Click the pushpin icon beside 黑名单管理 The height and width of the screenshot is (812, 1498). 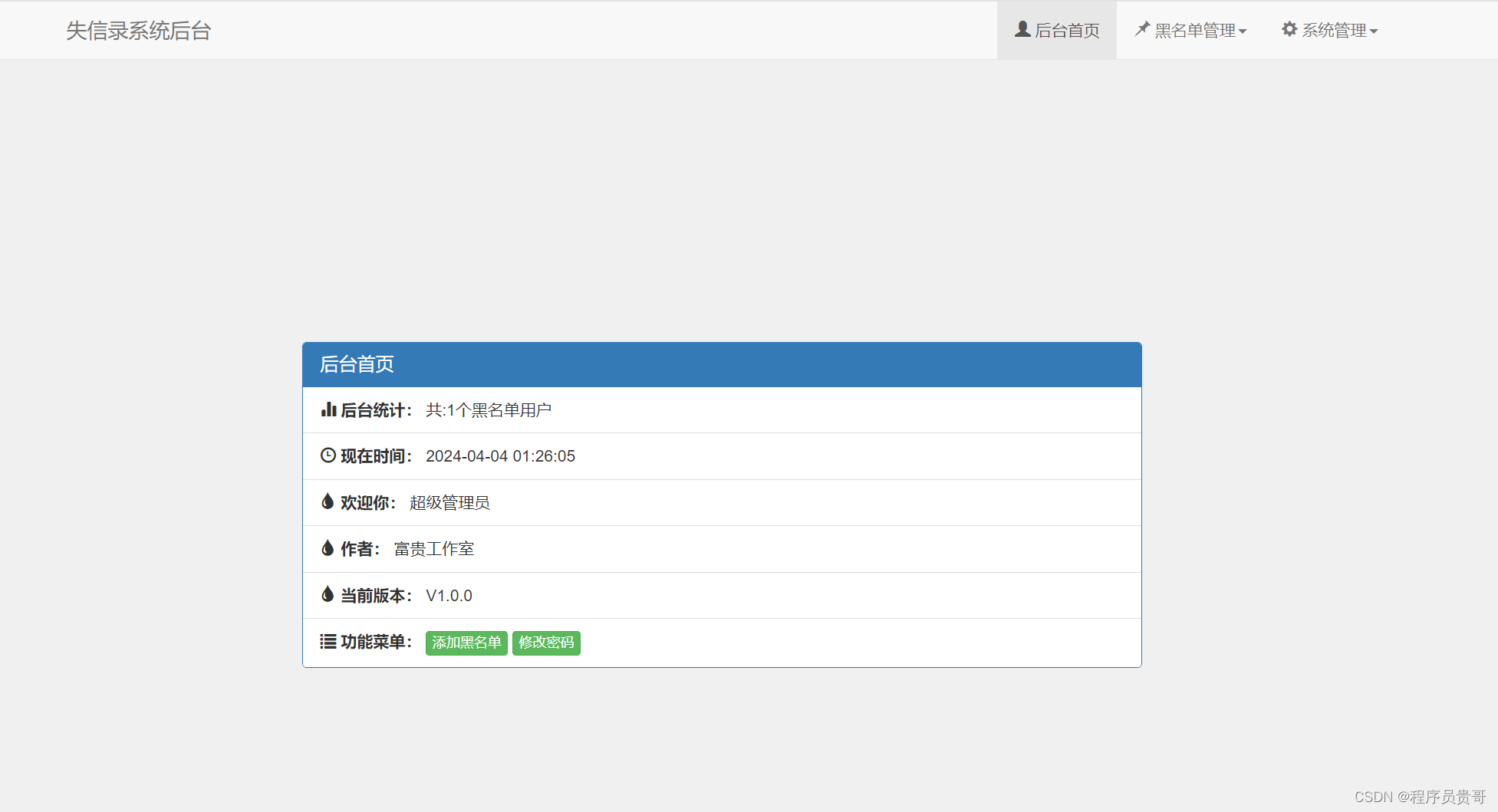[x=1142, y=29]
